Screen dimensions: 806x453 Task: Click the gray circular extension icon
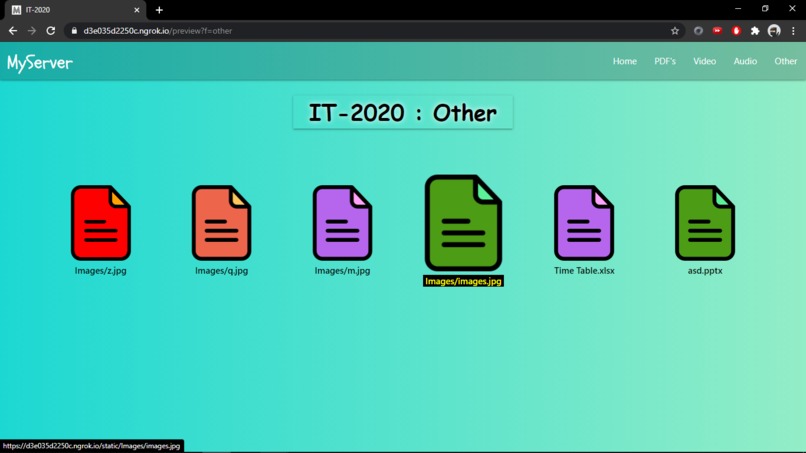point(698,31)
